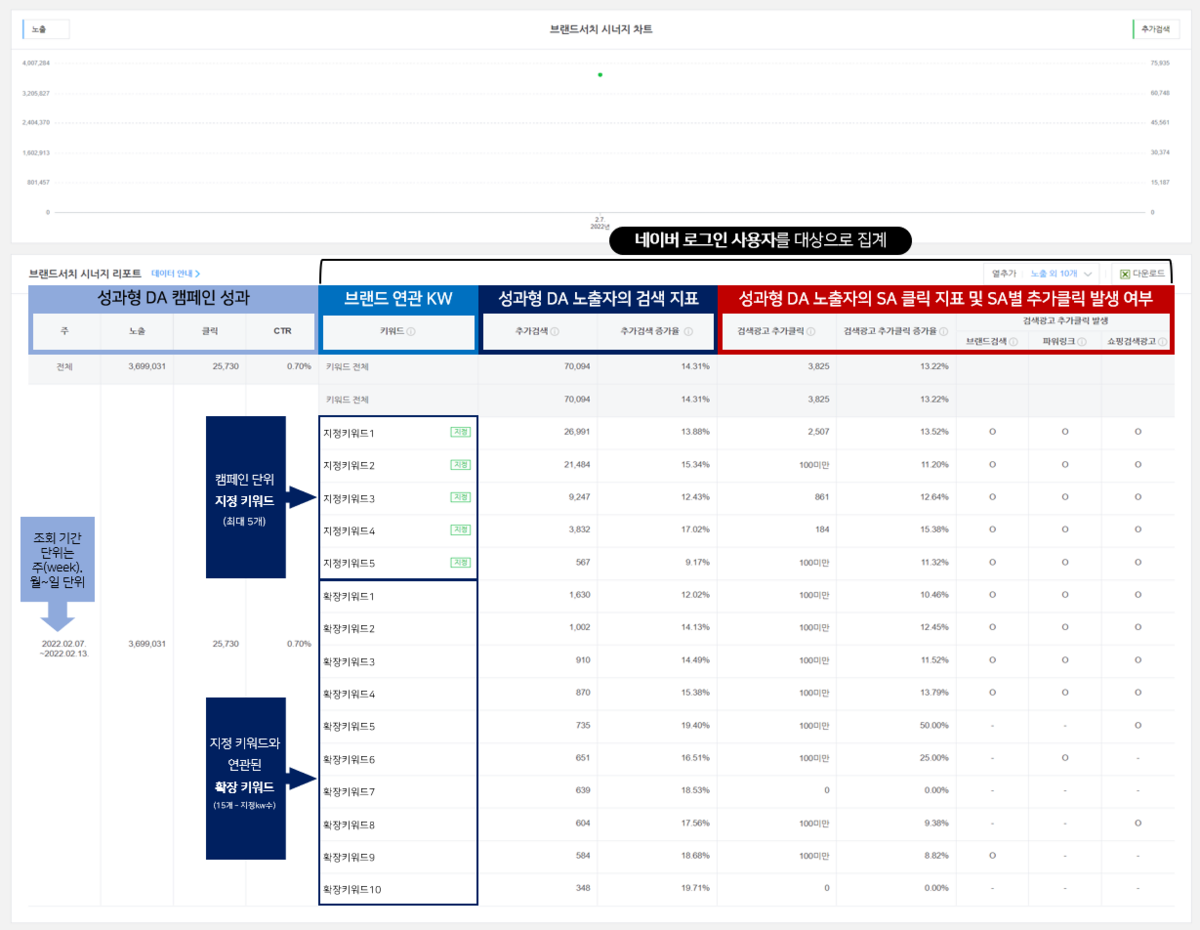Toggle the 추가검색 chart legend on the right
Viewport: 1200px width, 930px height.
pyautogui.click(x=1158, y=30)
